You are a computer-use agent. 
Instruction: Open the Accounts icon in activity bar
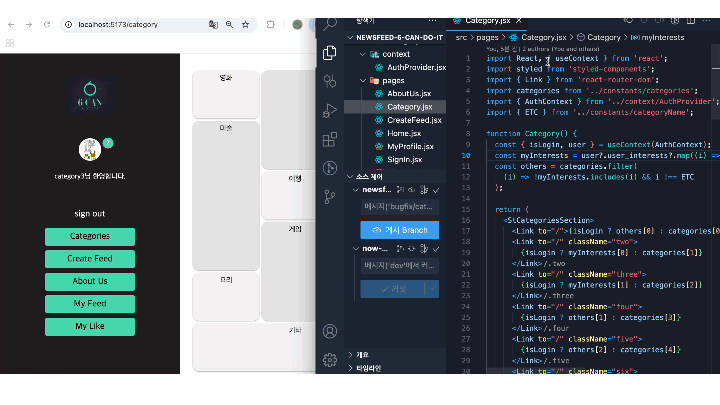click(330, 331)
